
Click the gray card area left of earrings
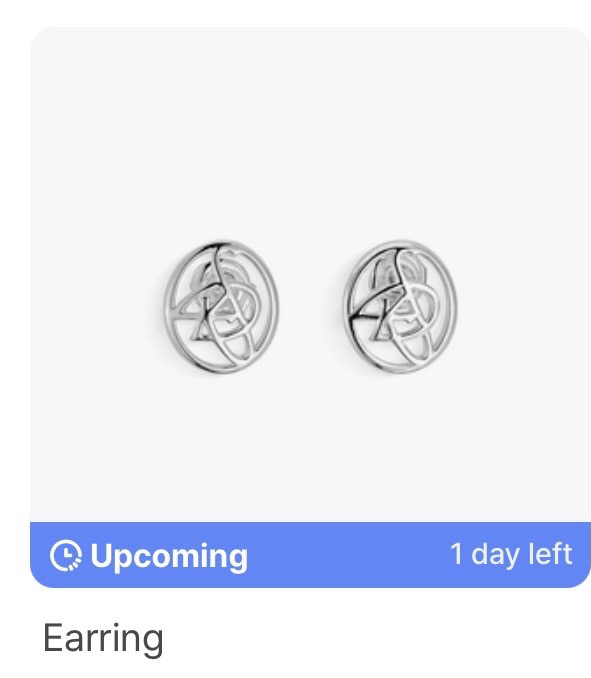[x=93, y=307]
